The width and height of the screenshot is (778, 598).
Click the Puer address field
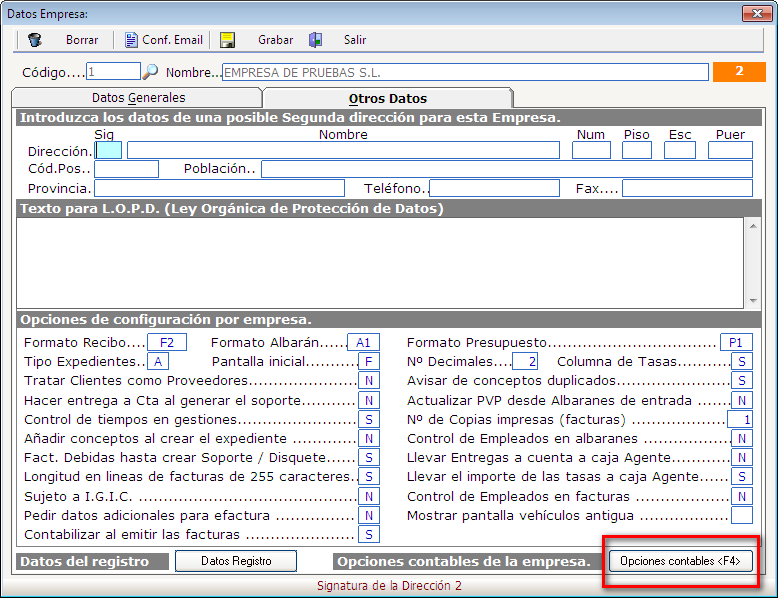click(x=730, y=150)
